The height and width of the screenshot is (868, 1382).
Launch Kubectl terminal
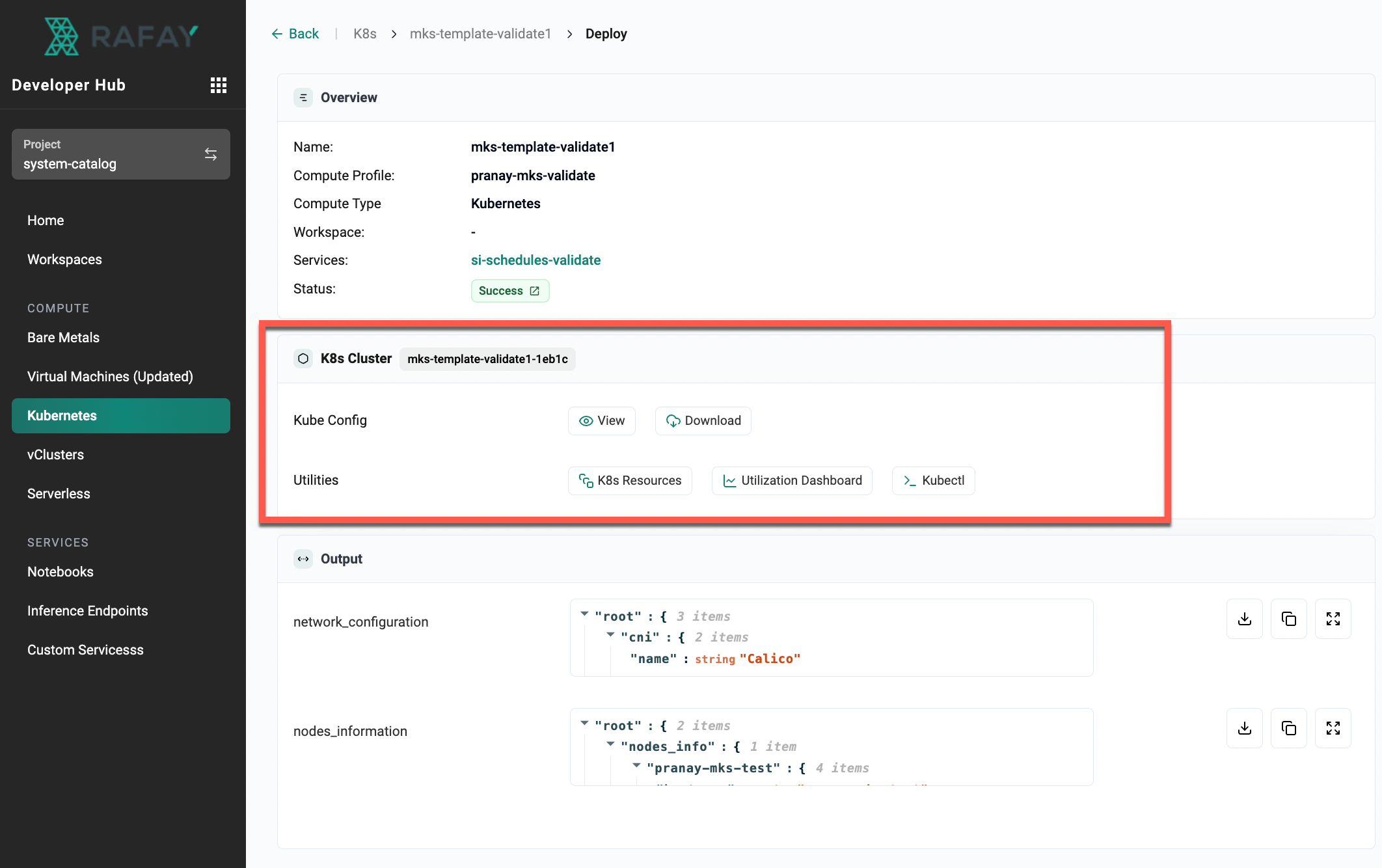(x=934, y=481)
